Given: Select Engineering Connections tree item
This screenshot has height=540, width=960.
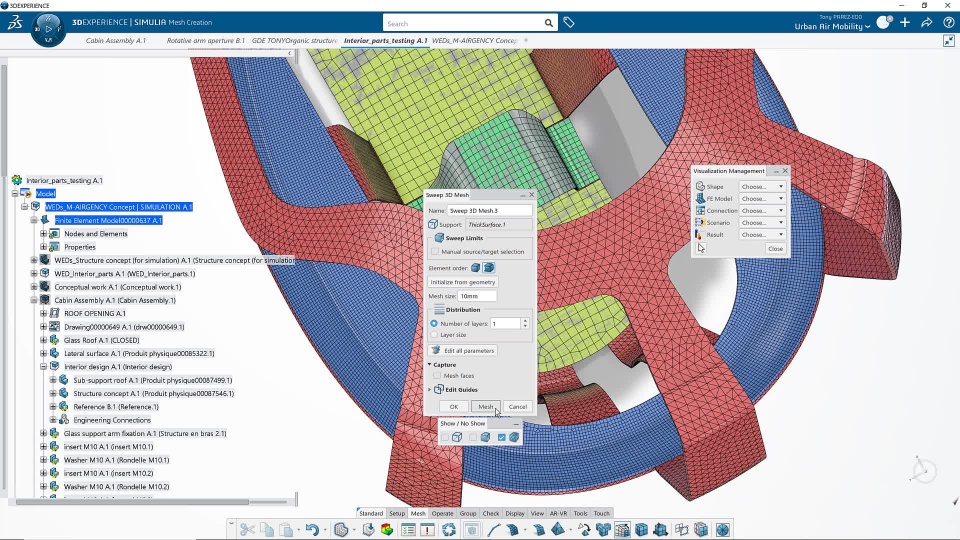Looking at the screenshot, I should pyautogui.click(x=112, y=420).
